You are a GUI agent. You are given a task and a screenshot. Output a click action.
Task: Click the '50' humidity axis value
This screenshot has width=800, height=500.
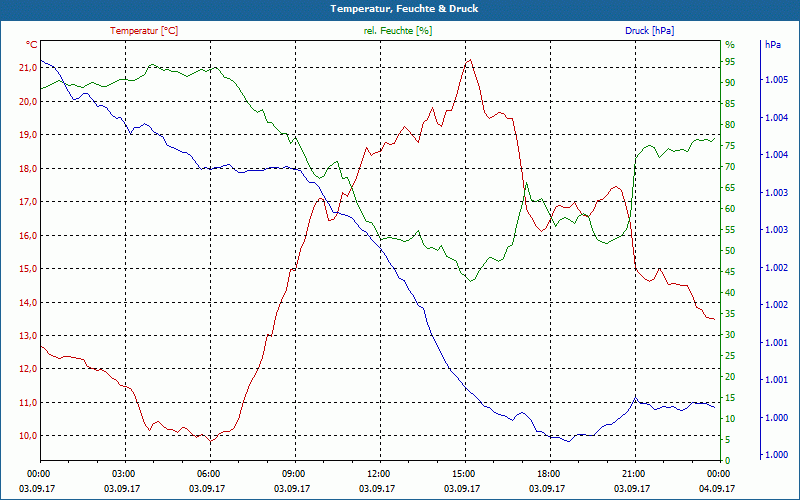tap(730, 251)
